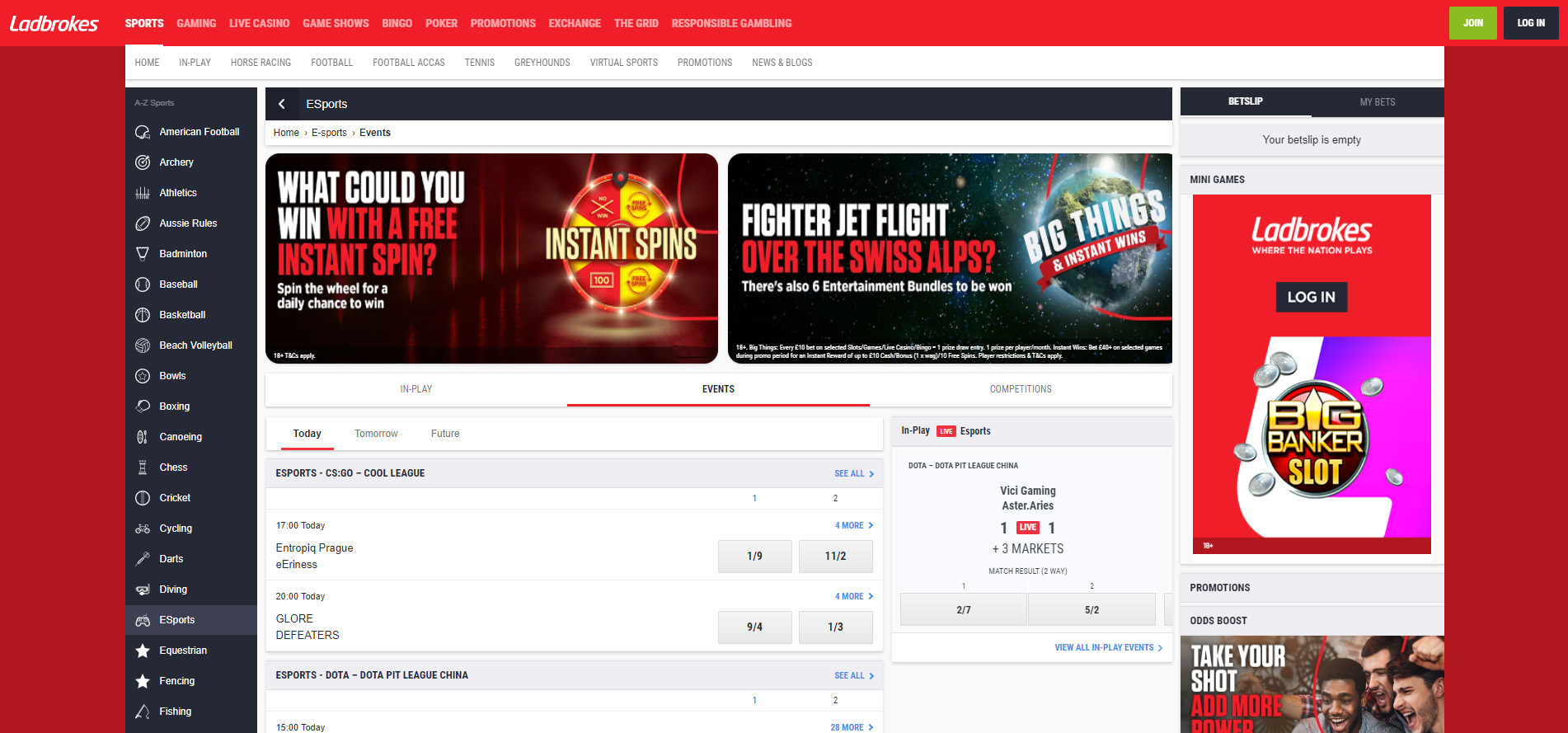Click the Home breadcrumb link
Viewport: 1568px width, 733px height.
point(286,133)
